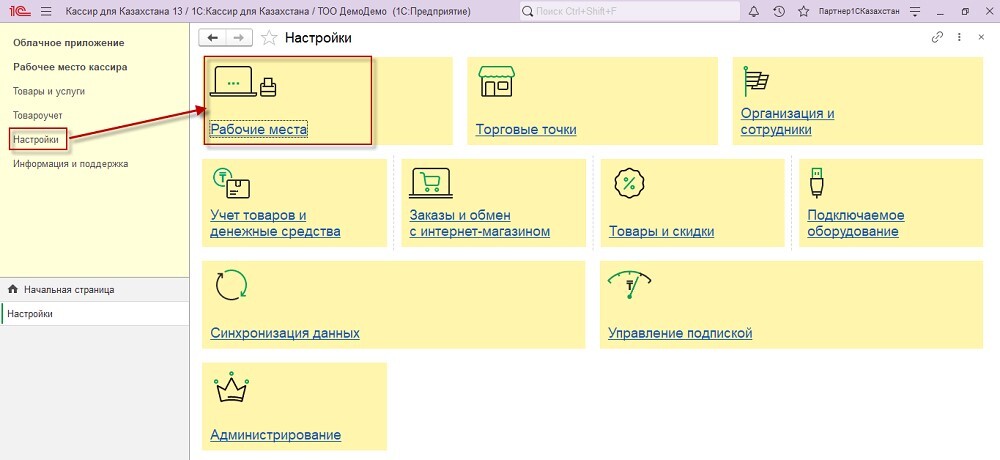Open Заказы и обмен с интернет-магазином
The image size is (1000, 460).
pos(480,223)
